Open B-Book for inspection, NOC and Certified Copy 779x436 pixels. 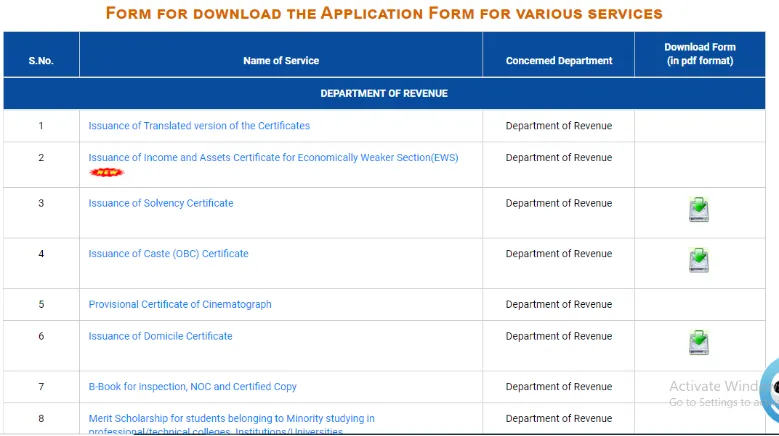192,387
